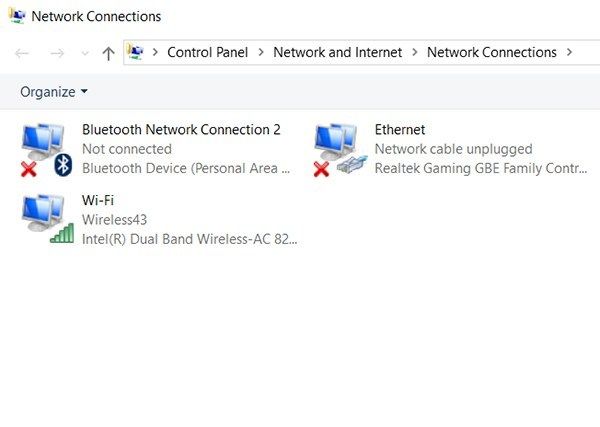Expand chevron after Network and Internet breadcrumb
600x427 pixels.
[415, 52]
